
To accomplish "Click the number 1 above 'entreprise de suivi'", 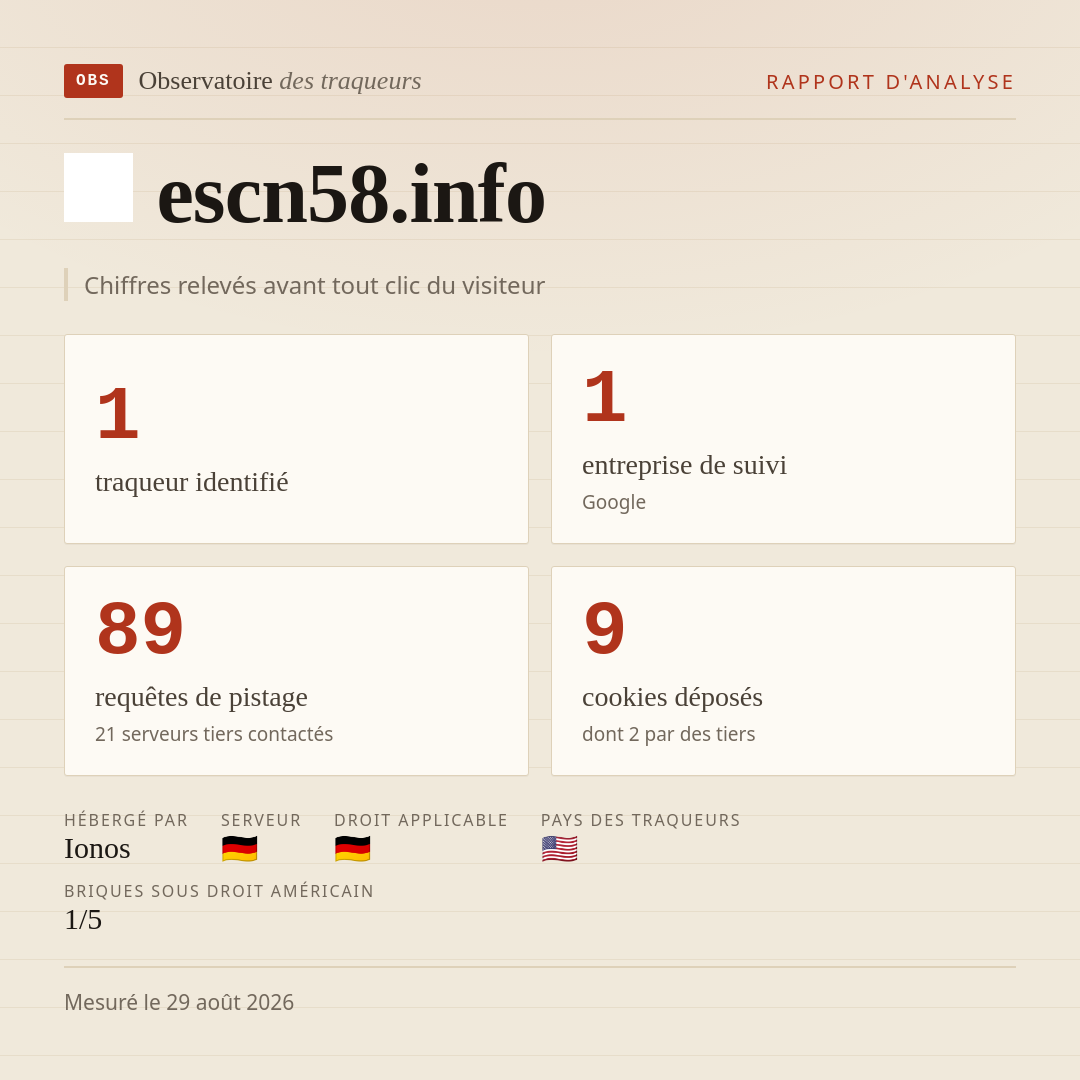I will click(605, 397).
